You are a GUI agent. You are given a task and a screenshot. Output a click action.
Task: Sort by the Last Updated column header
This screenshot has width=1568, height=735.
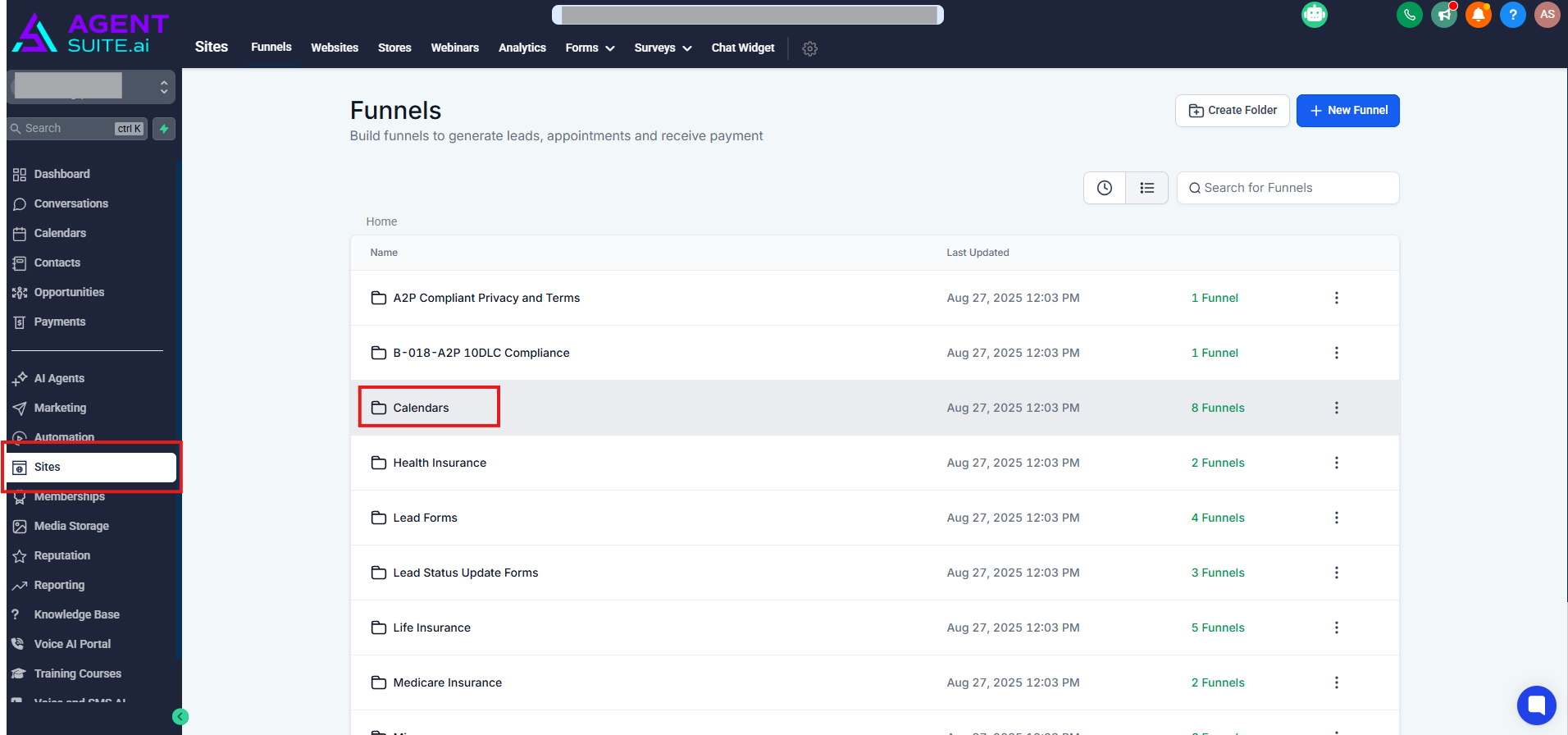tap(978, 253)
